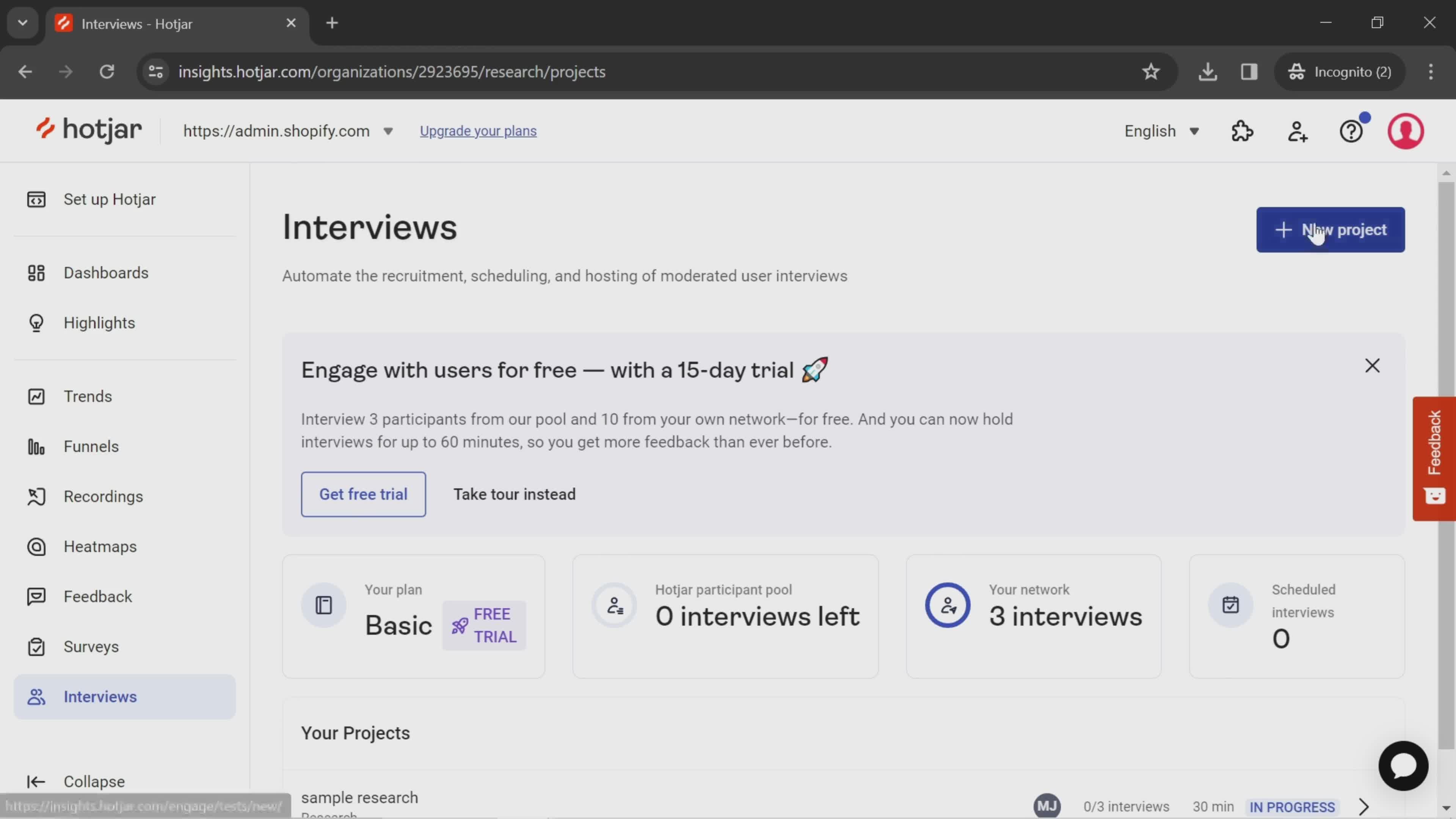
Task: Click the Highlights lightbulb icon
Action: pyautogui.click(x=36, y=323)
